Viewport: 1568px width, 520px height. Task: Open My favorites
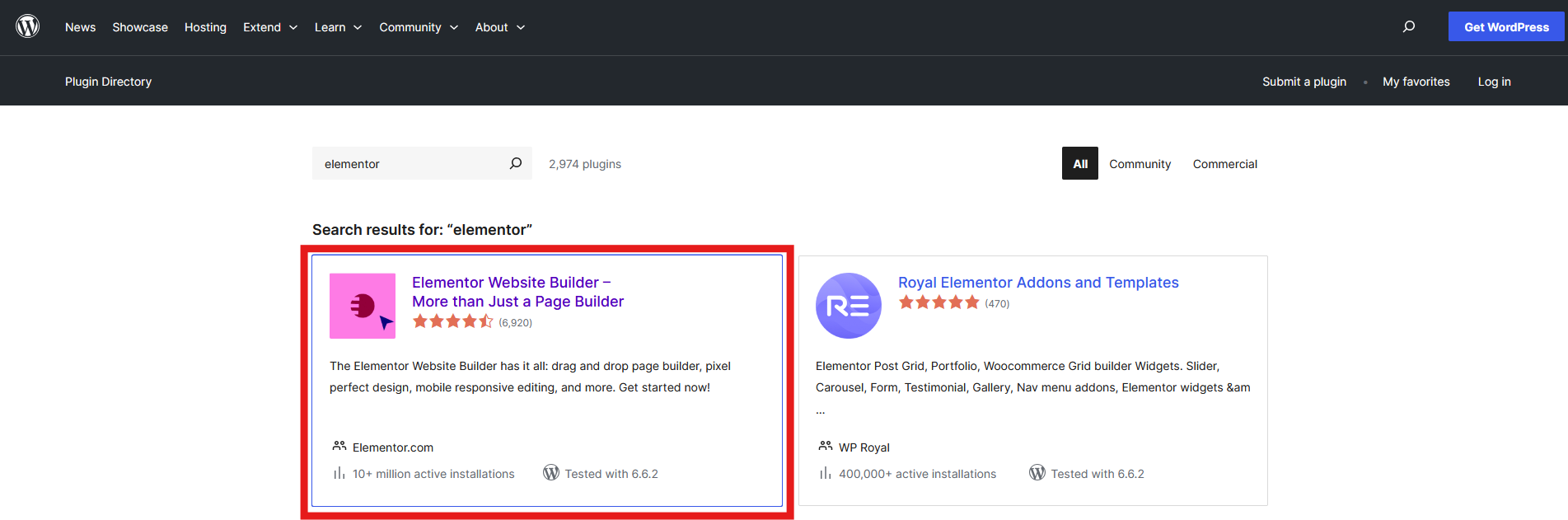1416,81
